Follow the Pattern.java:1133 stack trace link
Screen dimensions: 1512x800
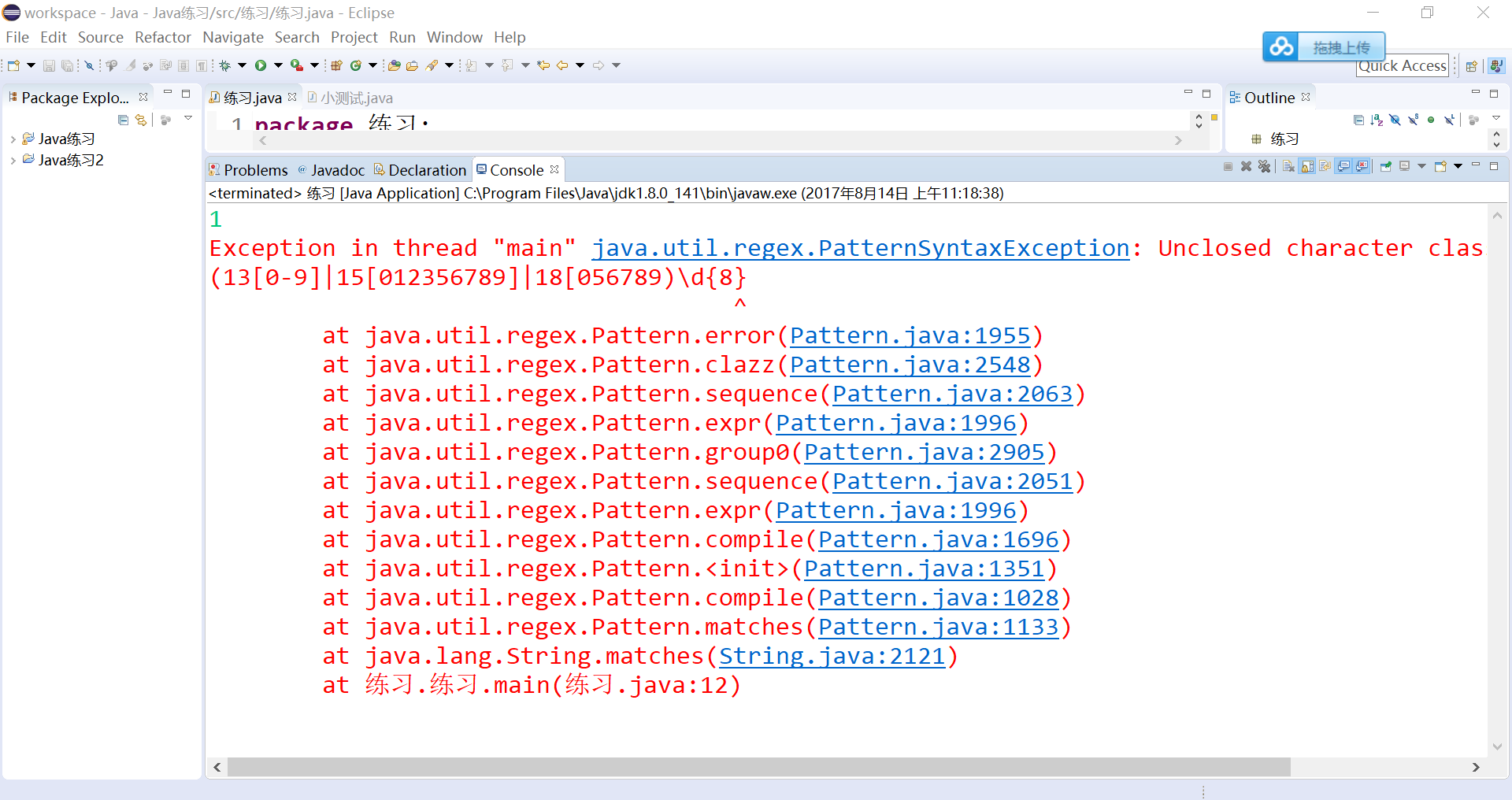pyautogui.click(x=938, y=627)
